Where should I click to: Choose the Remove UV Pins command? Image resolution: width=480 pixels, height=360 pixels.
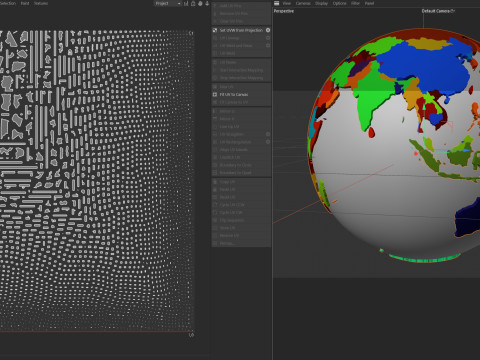point(242,14)
